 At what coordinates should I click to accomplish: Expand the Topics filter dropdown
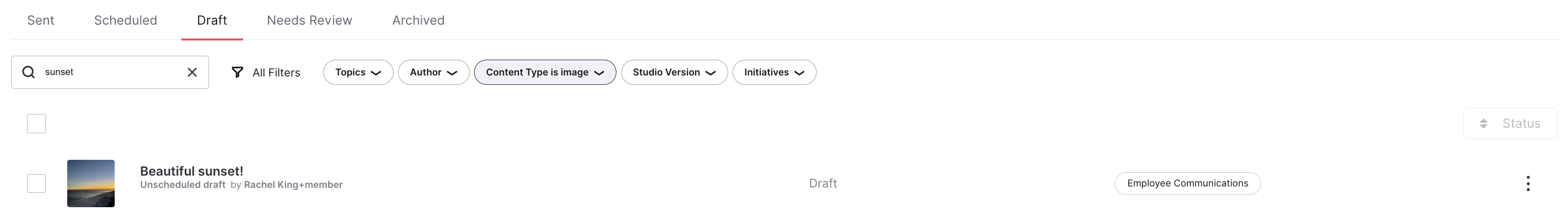coord(358,73)
